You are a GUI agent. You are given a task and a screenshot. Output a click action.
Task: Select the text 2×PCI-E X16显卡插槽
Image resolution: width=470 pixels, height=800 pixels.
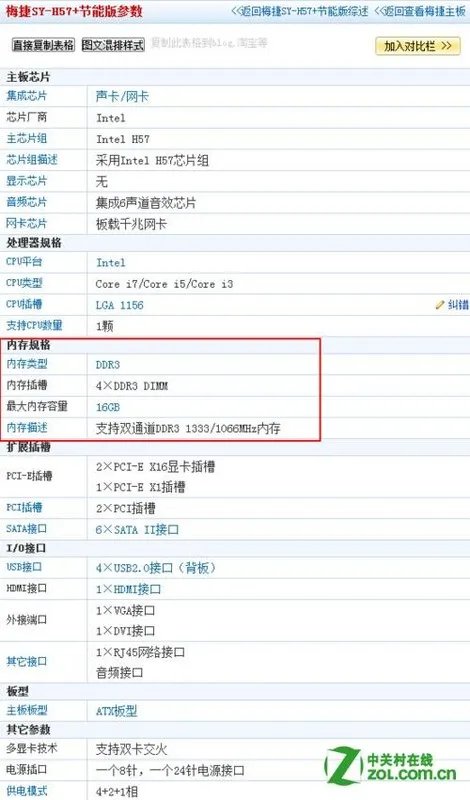155,466
